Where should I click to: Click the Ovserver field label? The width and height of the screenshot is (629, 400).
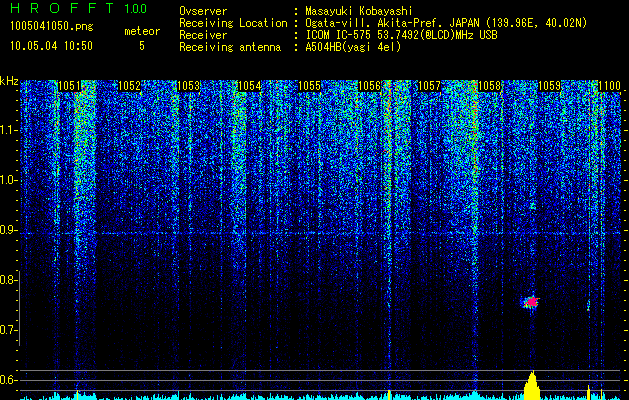(x=203, y=11)
